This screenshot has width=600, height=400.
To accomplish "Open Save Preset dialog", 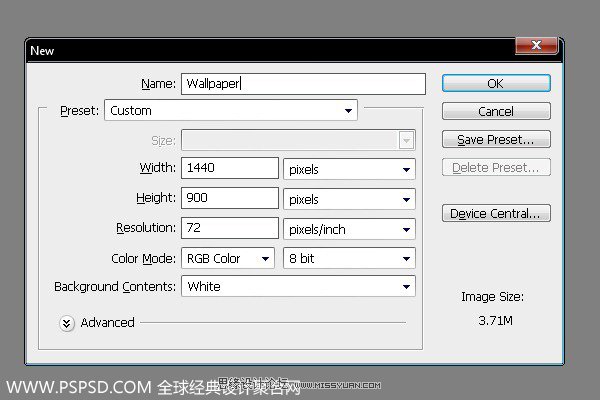I will (496, 139).
